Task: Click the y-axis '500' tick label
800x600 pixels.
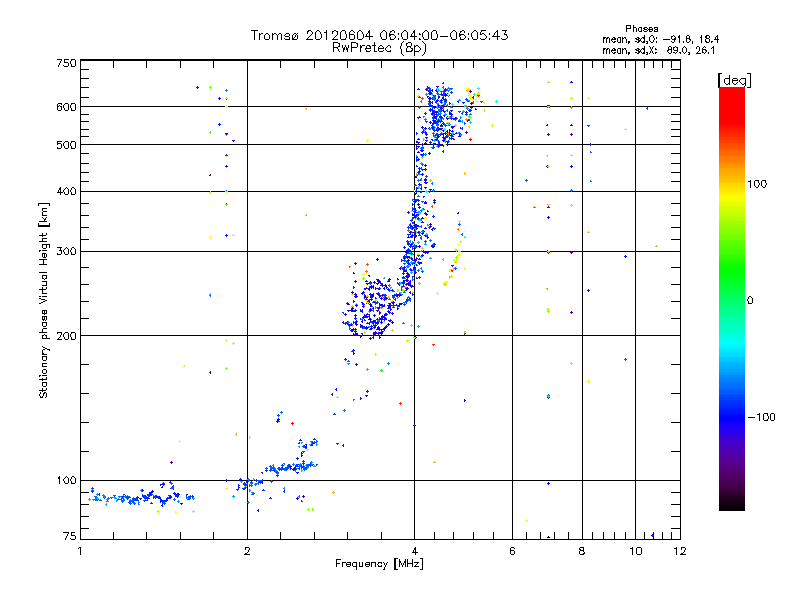Action: point(66,145)
